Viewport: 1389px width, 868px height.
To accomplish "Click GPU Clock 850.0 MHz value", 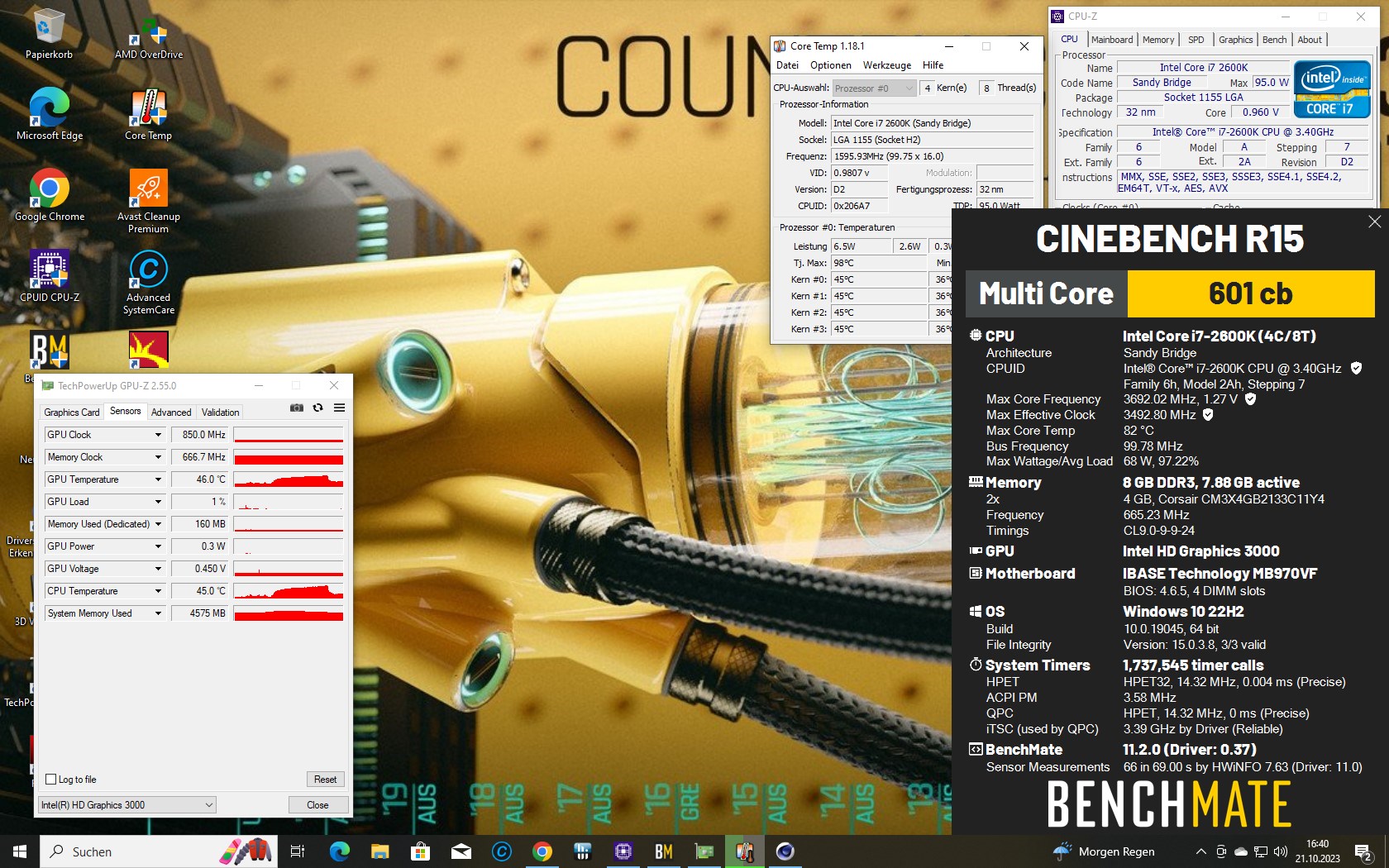I will pos(199,435).
